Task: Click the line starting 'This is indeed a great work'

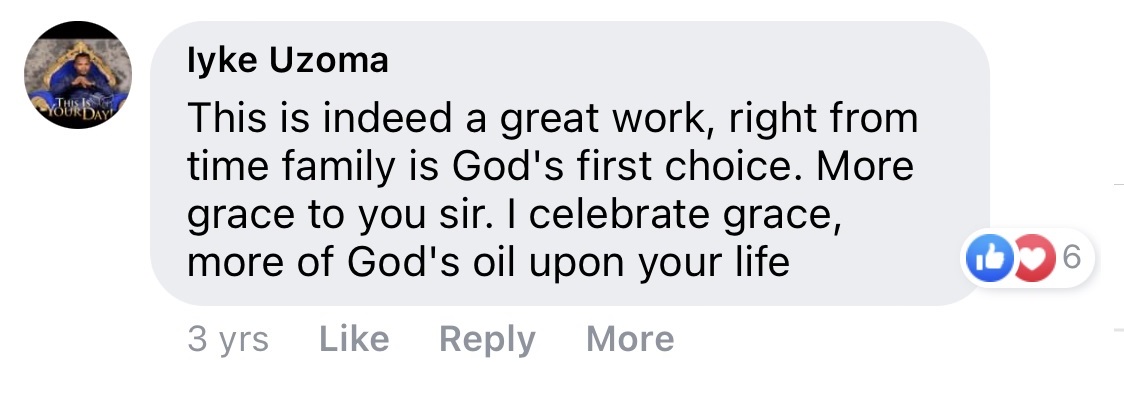Action: 553,118
